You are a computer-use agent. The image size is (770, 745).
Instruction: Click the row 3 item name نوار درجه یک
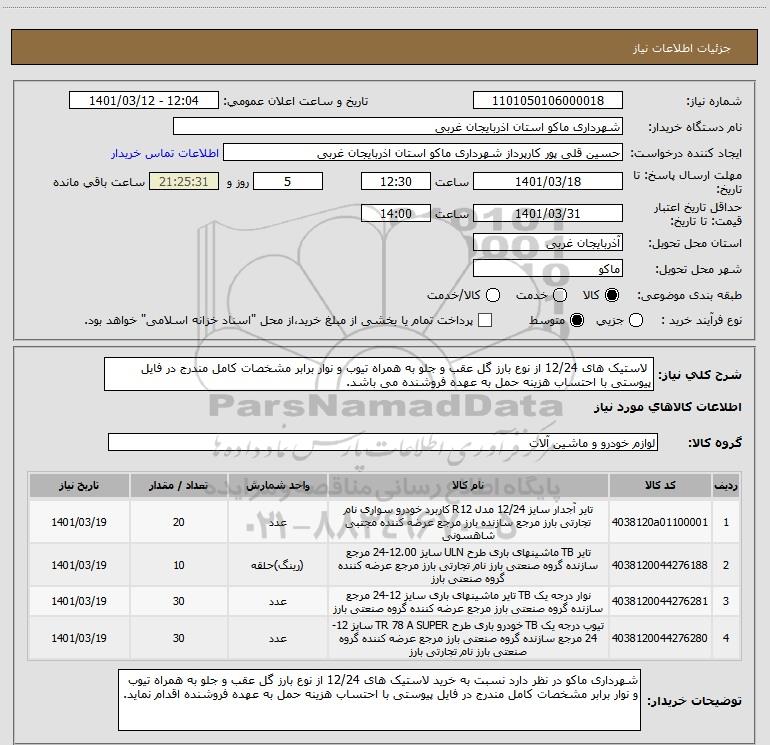pyautogui.click(x=468, y=602)
